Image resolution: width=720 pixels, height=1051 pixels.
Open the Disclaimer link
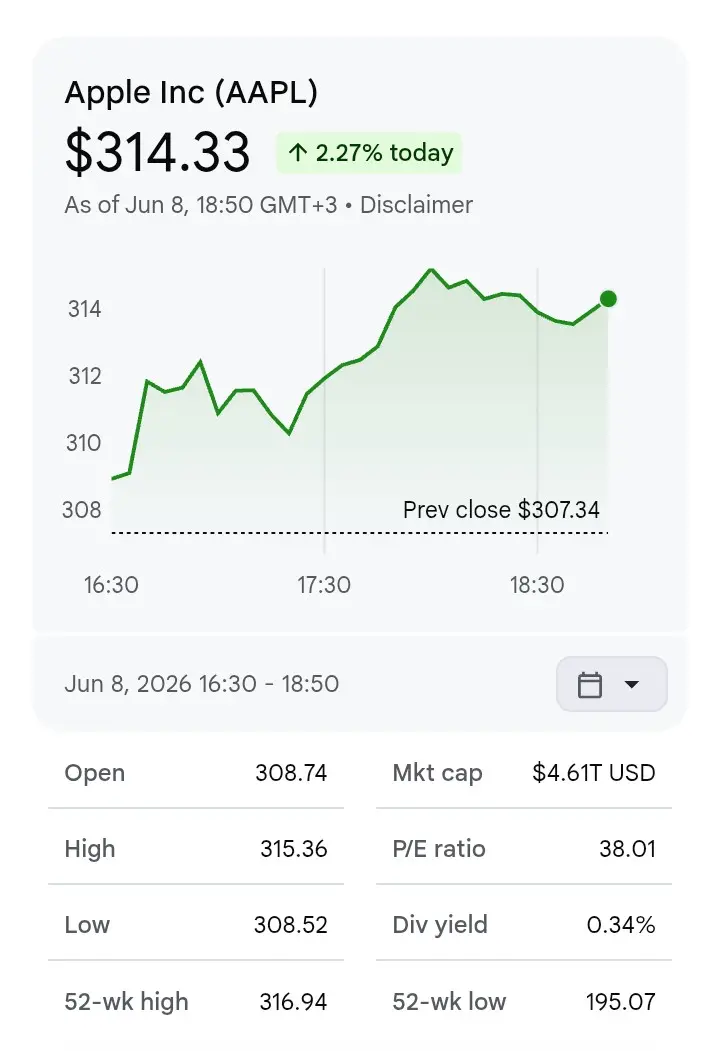[416, 204]
